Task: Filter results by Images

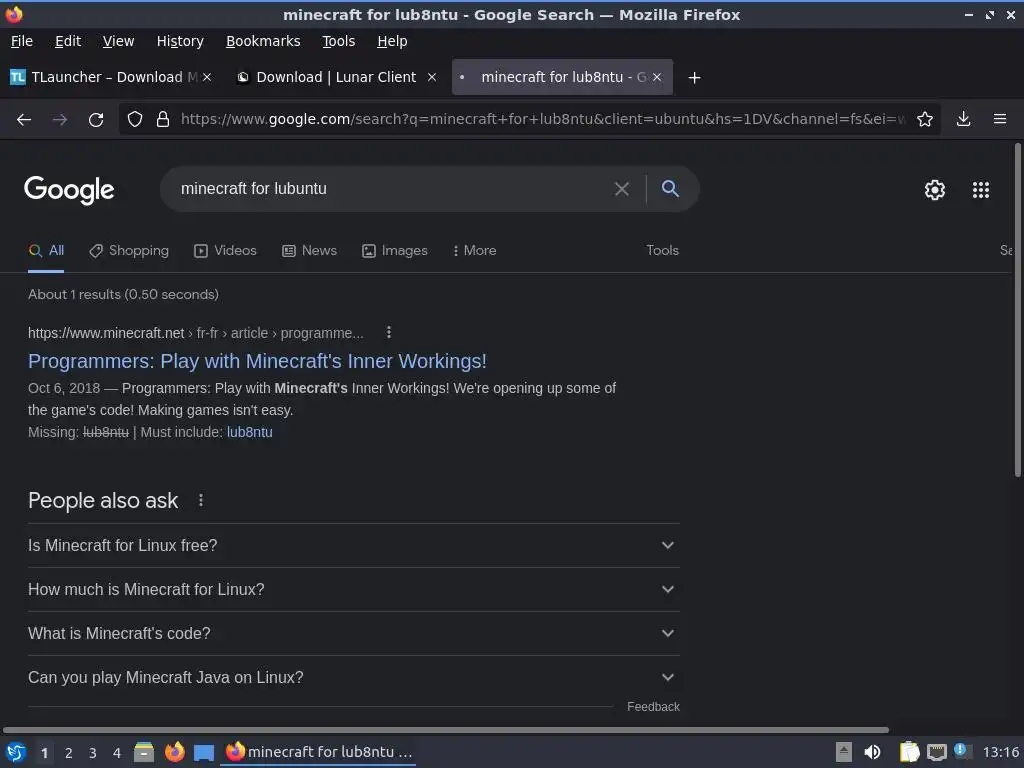Action: click(395, 251)
